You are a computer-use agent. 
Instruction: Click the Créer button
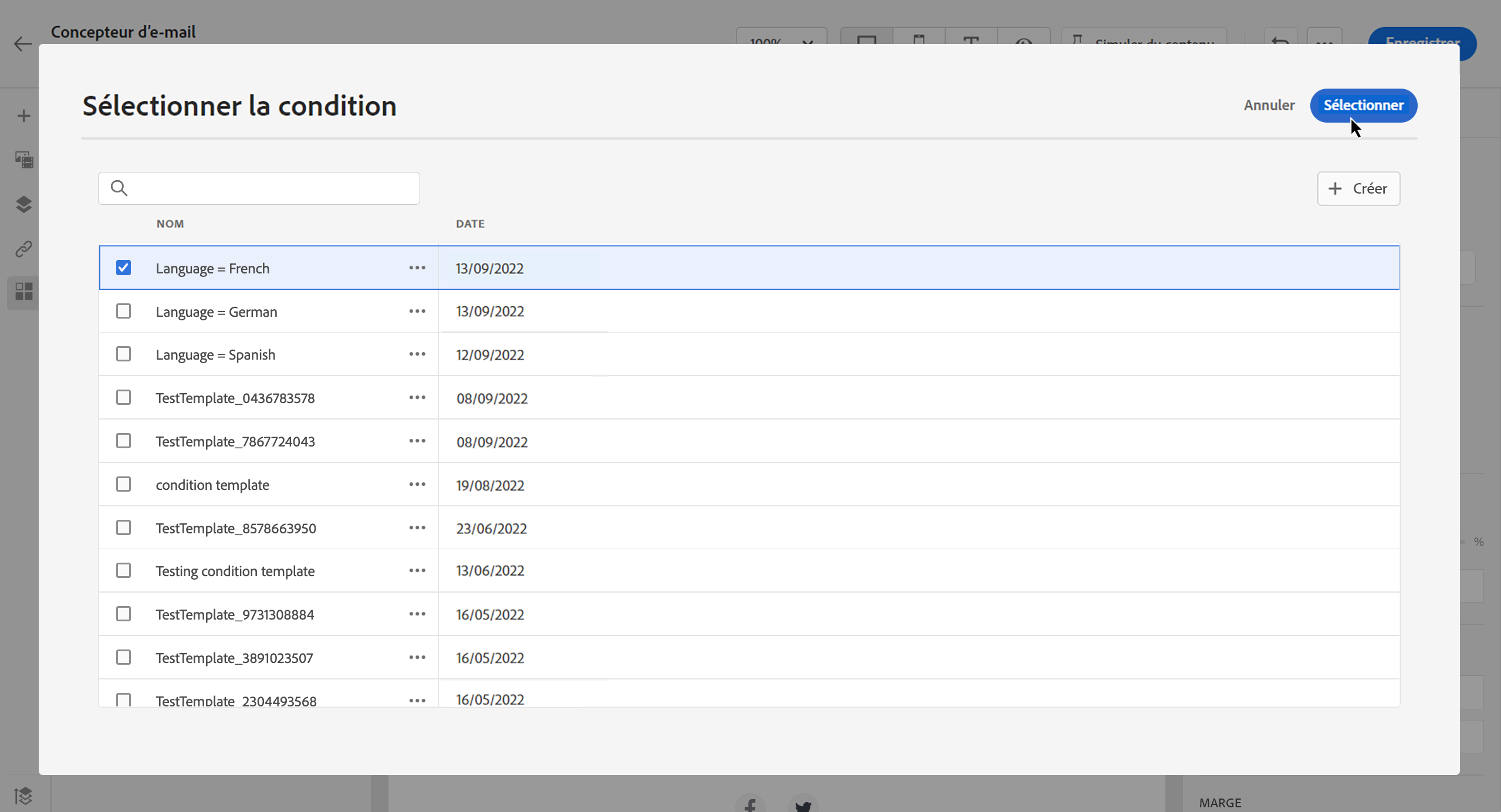tap(1358, 188)
